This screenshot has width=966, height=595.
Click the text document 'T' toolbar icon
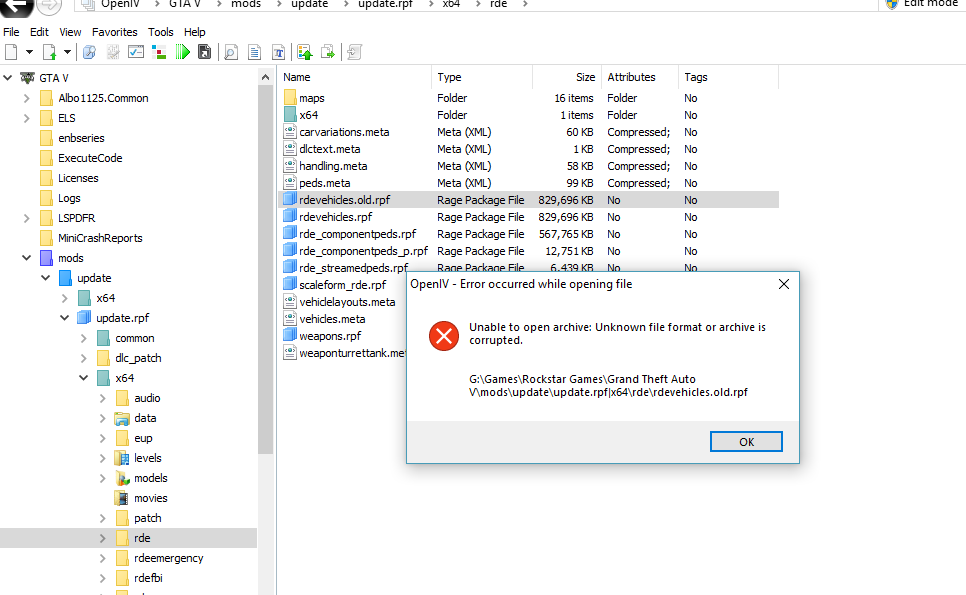(x=279, y=52)
